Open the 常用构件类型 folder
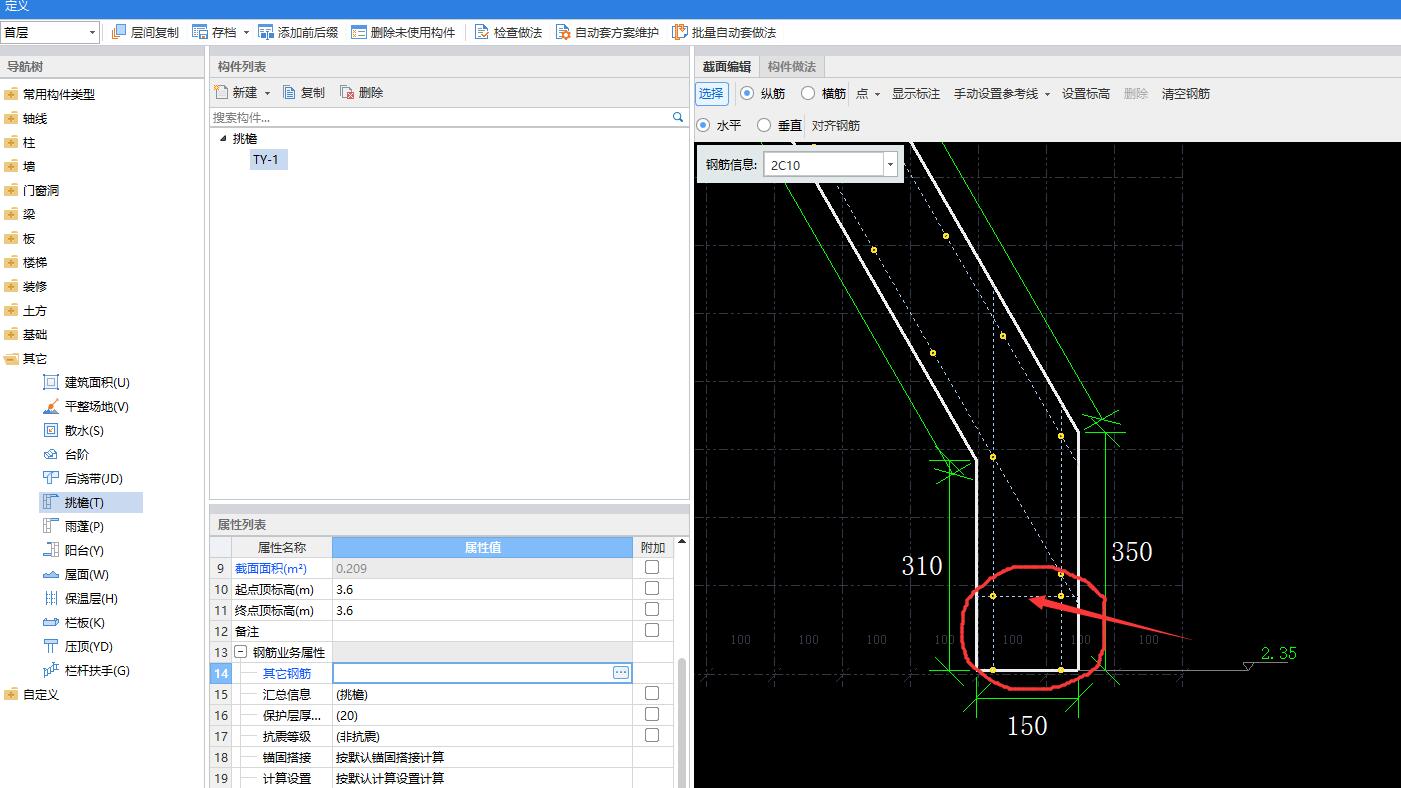 11,94
